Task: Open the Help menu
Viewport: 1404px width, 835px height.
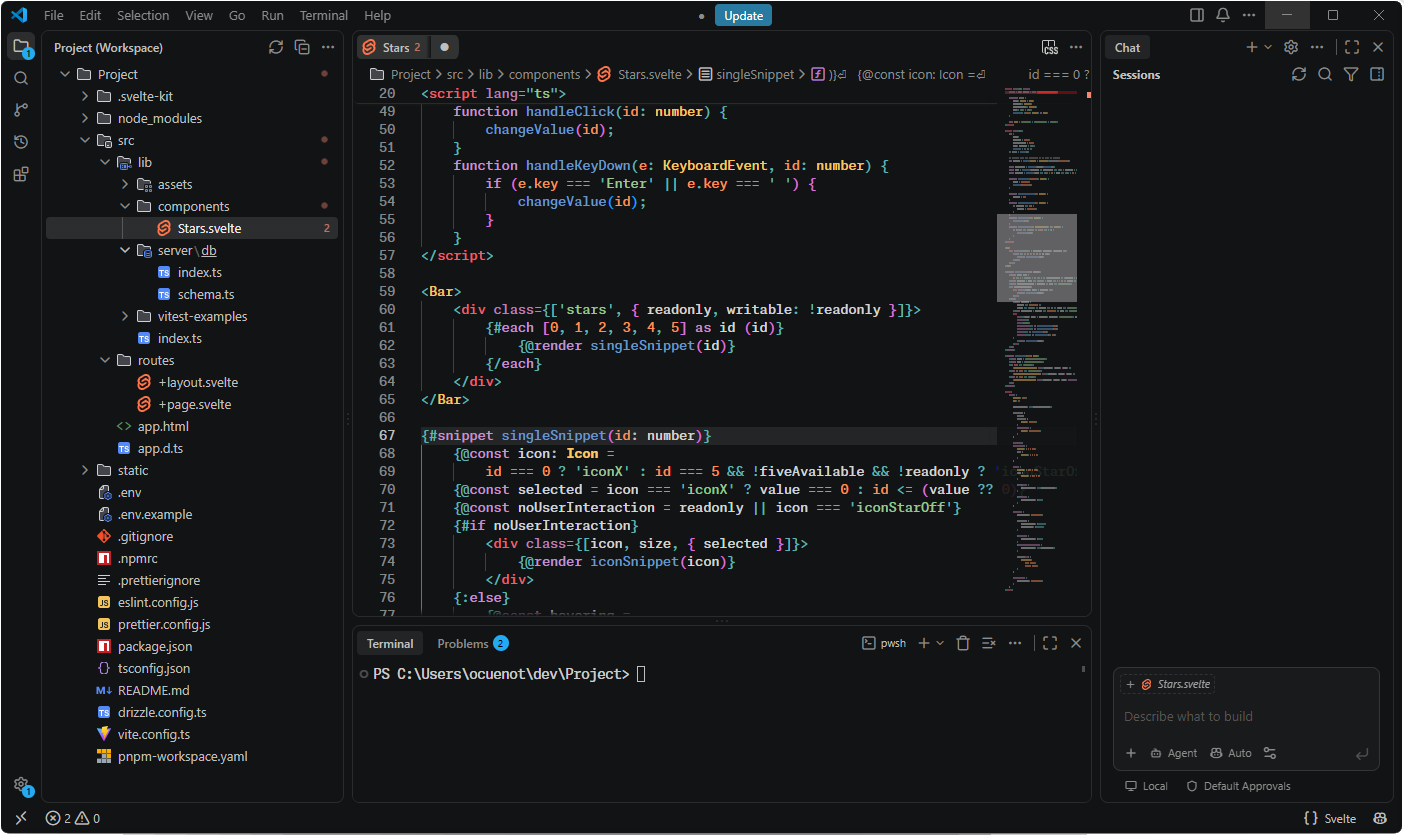Action: (x=378, y=15)
